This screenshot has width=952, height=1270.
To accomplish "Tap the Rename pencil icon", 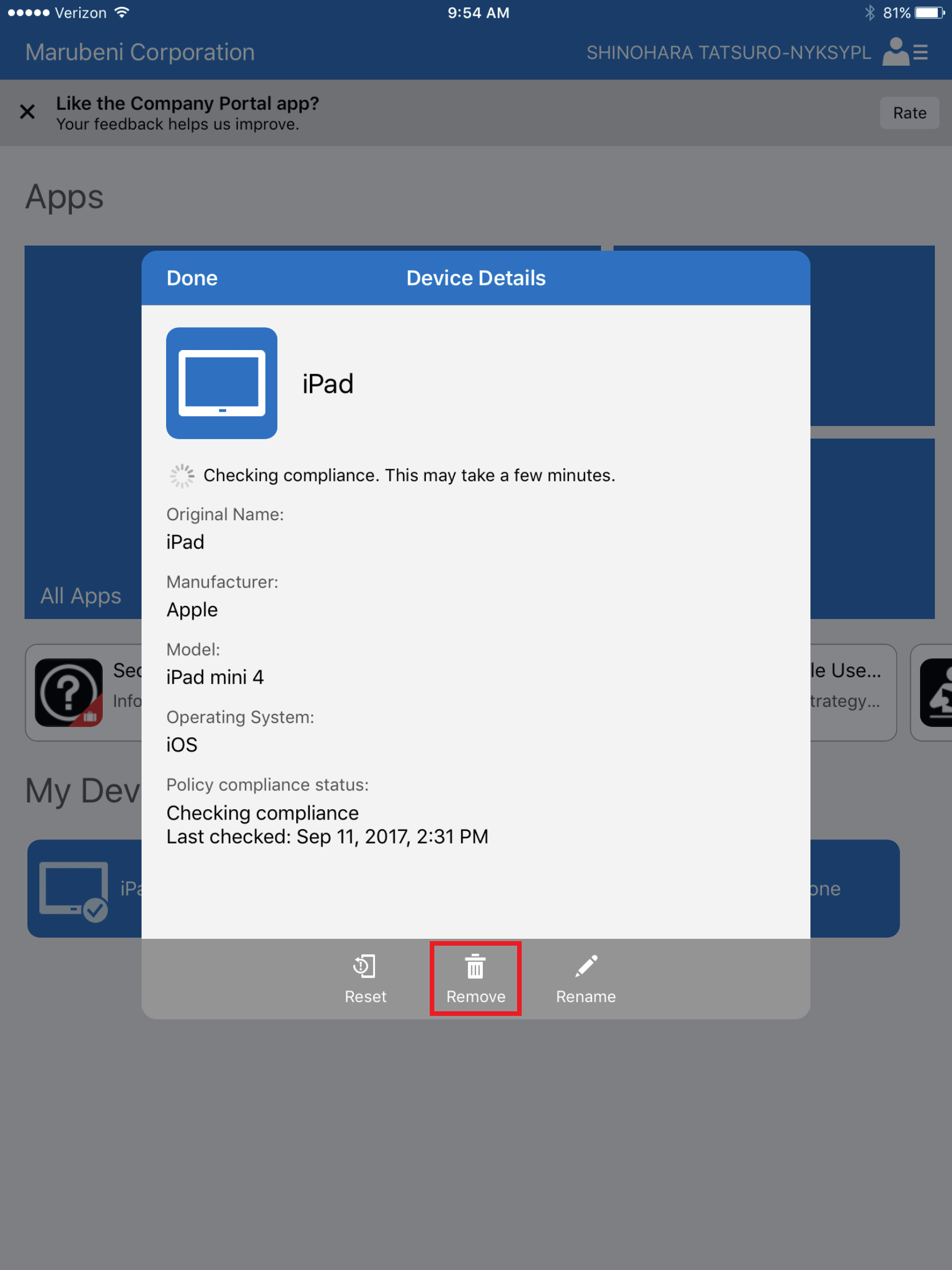I will tap(586, 967).
